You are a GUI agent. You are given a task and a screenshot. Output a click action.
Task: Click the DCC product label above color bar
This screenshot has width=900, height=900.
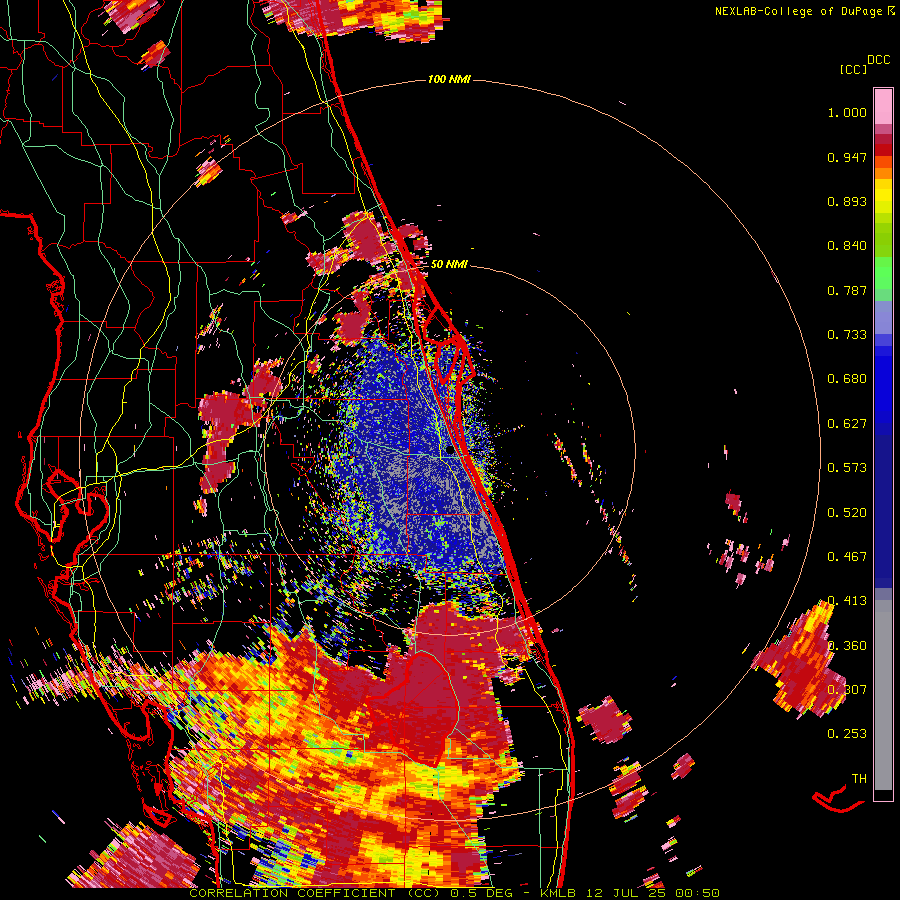point(878,60)
